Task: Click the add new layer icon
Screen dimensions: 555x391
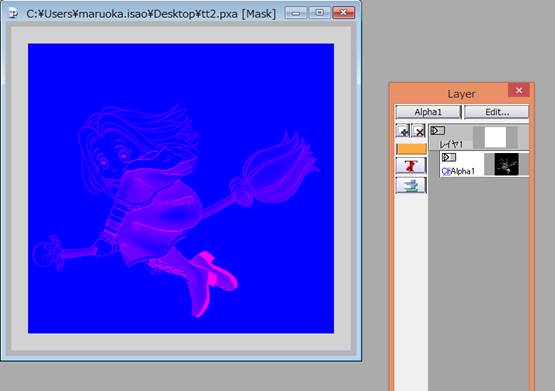Action: [x=403, y=131]
